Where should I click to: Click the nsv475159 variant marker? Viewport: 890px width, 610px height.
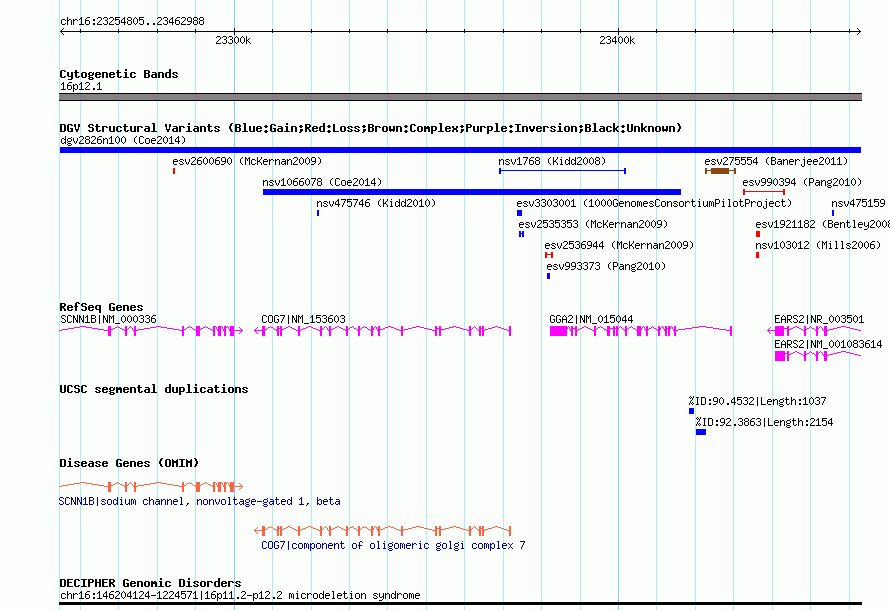point(833,213)
